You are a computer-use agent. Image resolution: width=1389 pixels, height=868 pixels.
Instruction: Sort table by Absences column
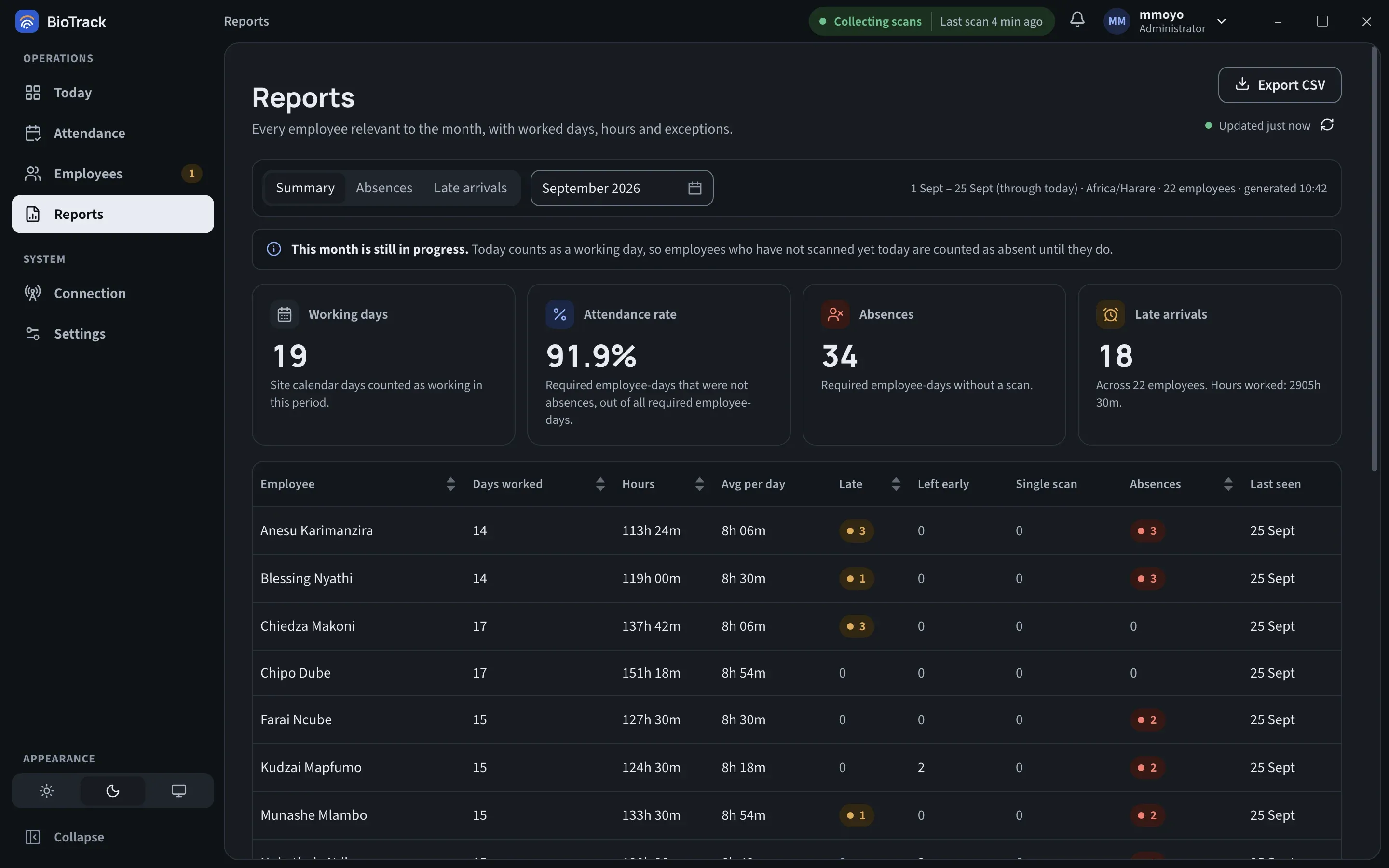[x=1228, y=484]
